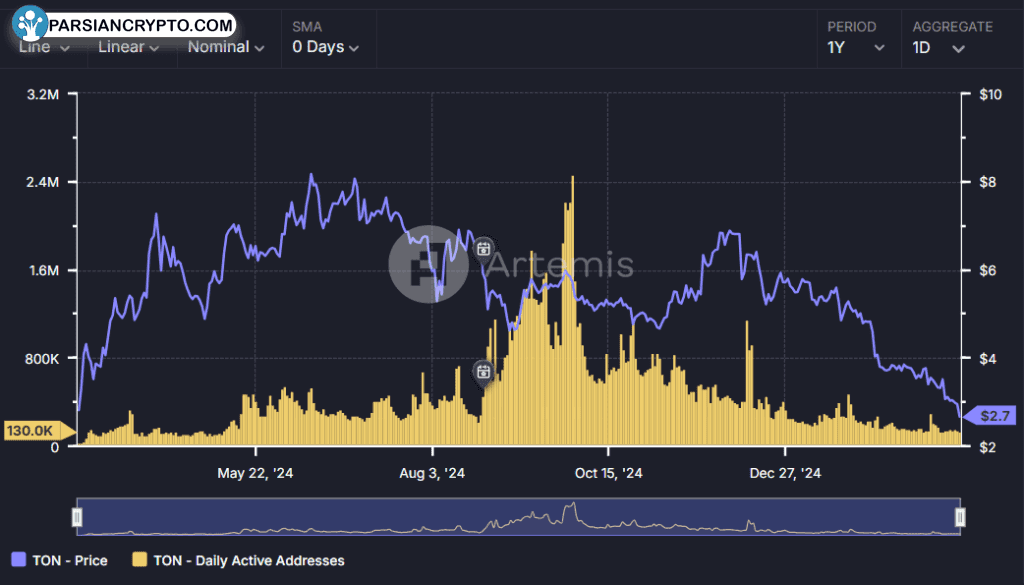Click the 130.0K current value tag
The image size is (1024, 585).
click(39, 430)
